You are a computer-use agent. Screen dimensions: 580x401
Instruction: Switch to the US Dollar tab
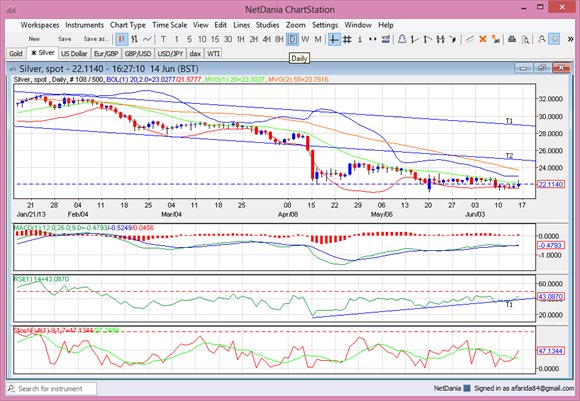point(74,54)
